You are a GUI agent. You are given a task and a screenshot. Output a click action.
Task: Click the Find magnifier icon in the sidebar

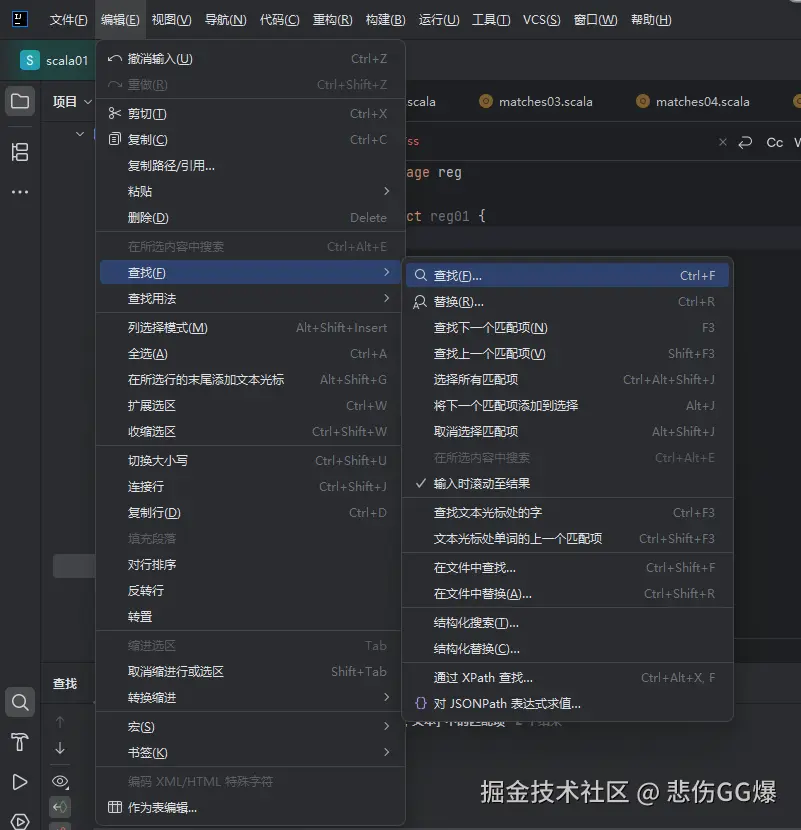point(20,702)
